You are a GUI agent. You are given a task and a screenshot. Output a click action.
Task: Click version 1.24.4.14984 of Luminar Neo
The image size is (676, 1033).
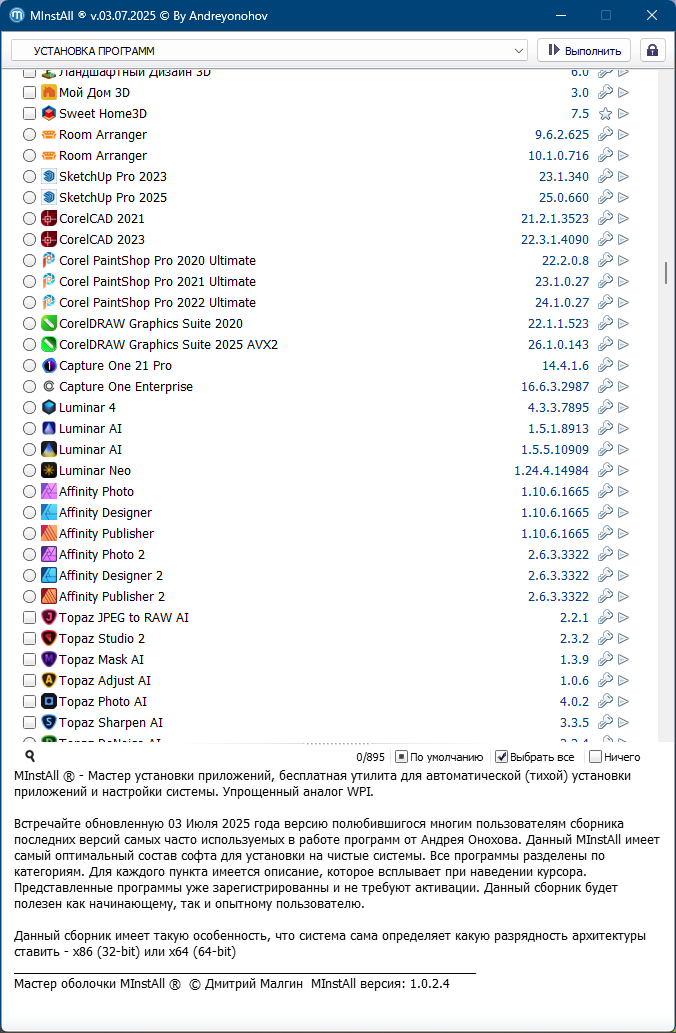click(x=551, y=470)
